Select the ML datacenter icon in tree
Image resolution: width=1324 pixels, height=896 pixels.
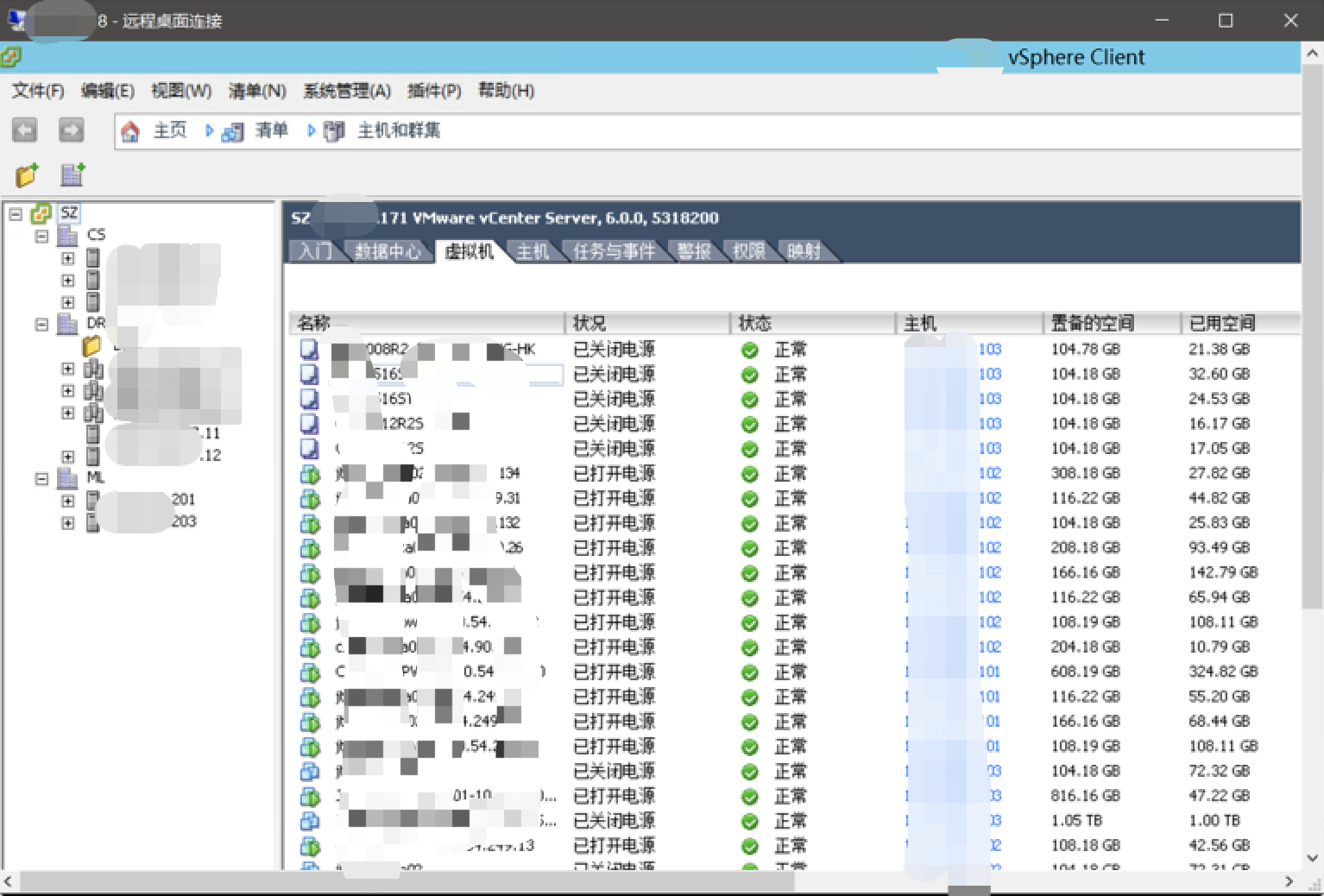(67, 477)
